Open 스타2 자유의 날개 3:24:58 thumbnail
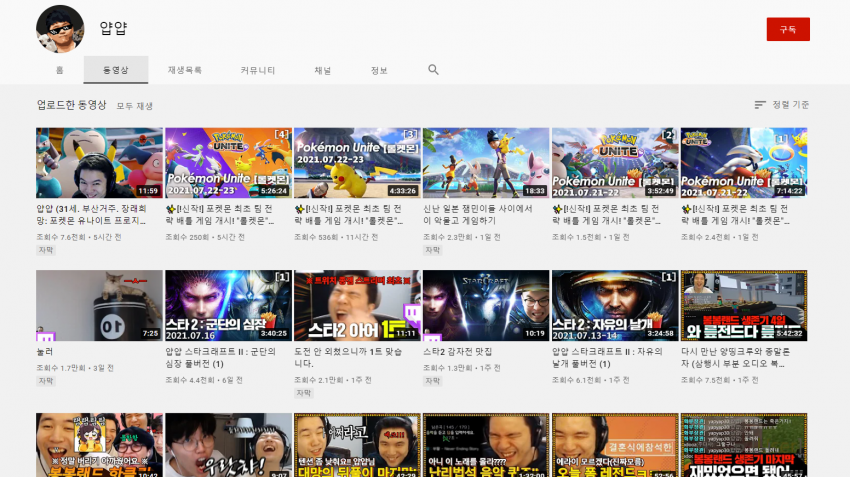Screen dimensions: 850x477 [x=615, y=306]
